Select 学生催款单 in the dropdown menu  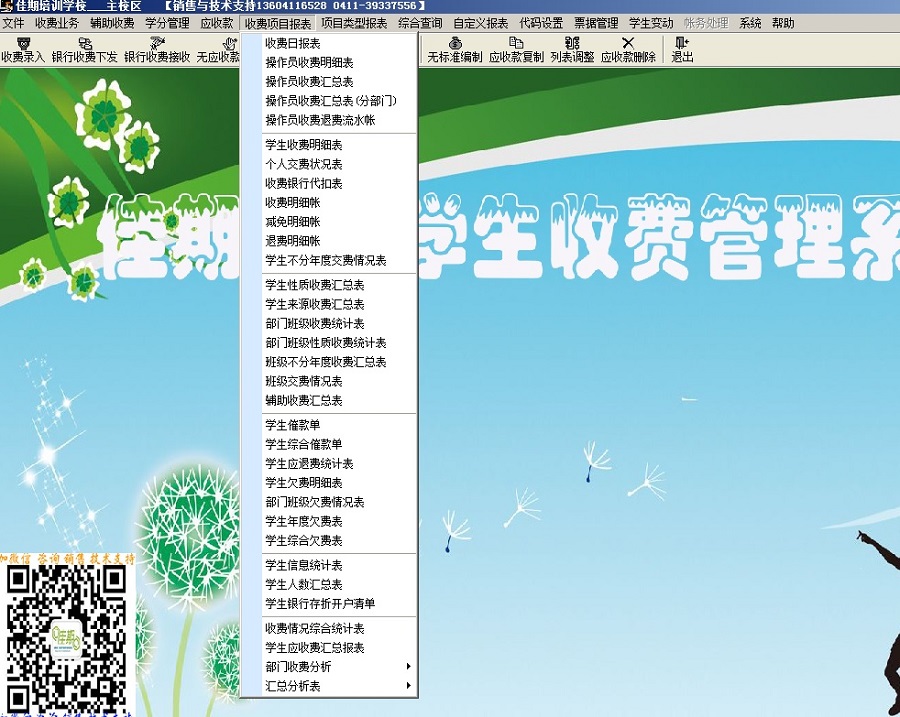point(292,425)
